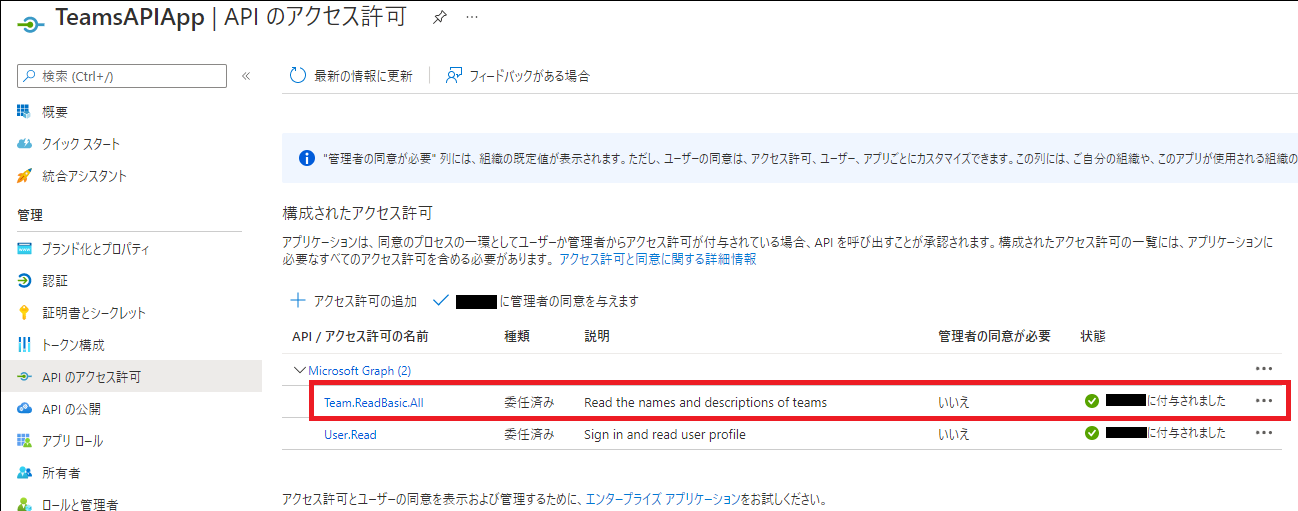The width and height of the screenshot is (1298, 511).
Task: Click the ブランド化とプロパティ icon
Action: point(25,248)
